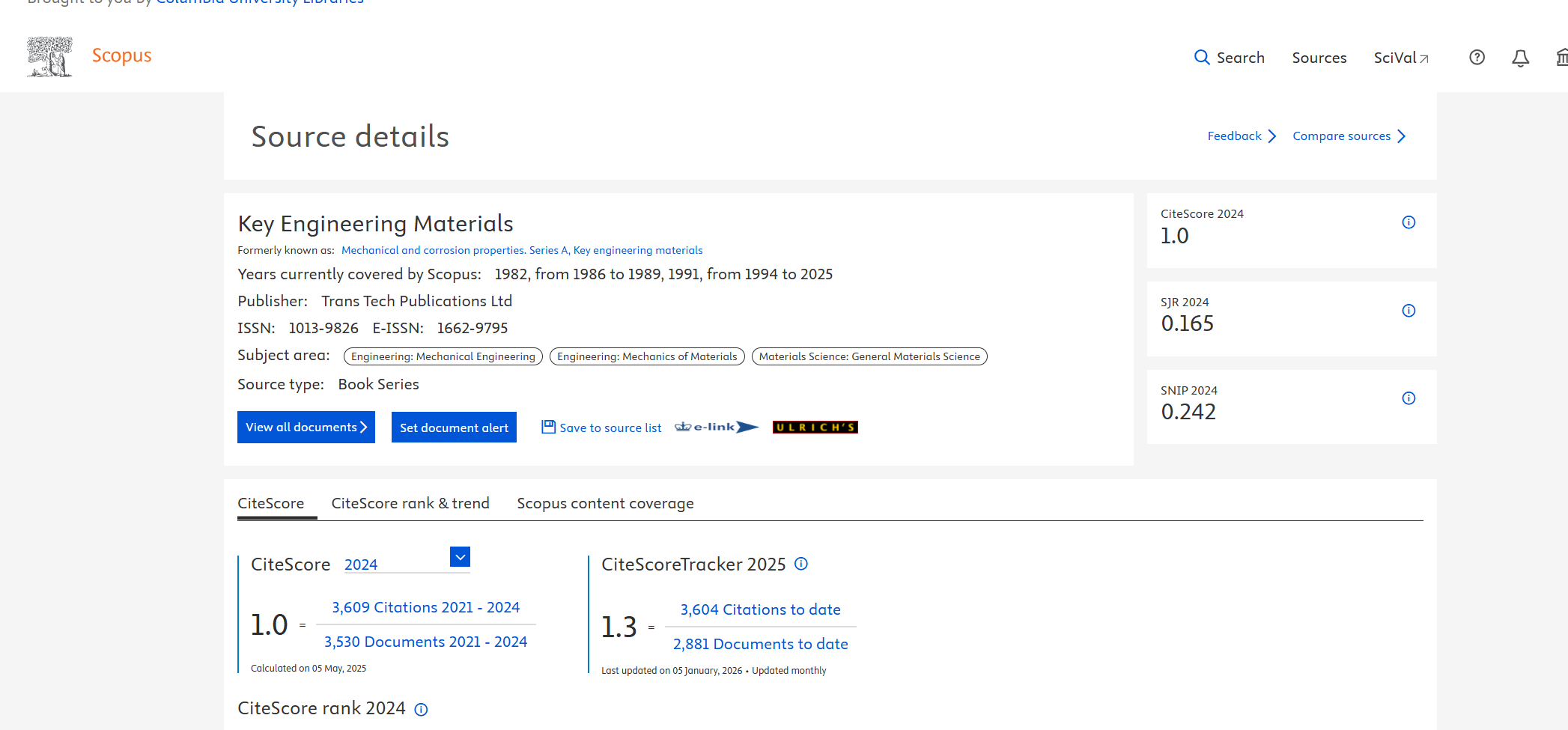Click the e-link logo

(717, 427)
